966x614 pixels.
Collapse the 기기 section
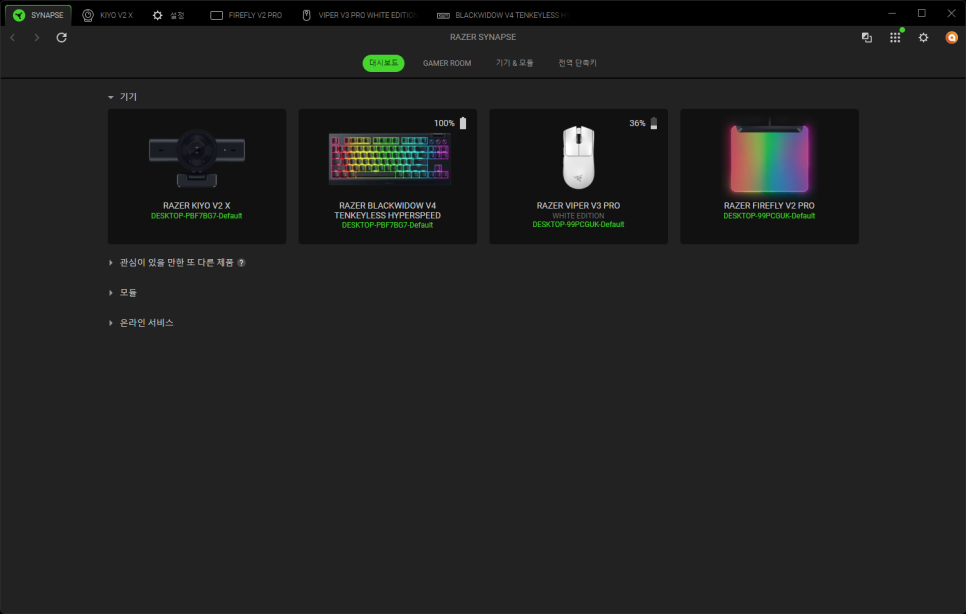(111, 97)
